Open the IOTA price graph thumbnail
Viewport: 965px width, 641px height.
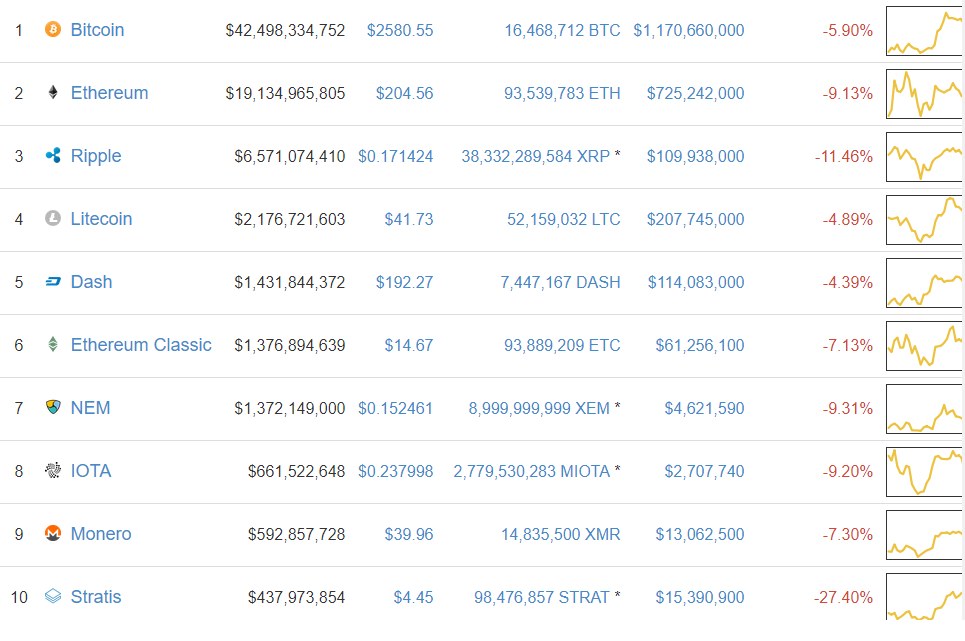[x=923, y=472]
